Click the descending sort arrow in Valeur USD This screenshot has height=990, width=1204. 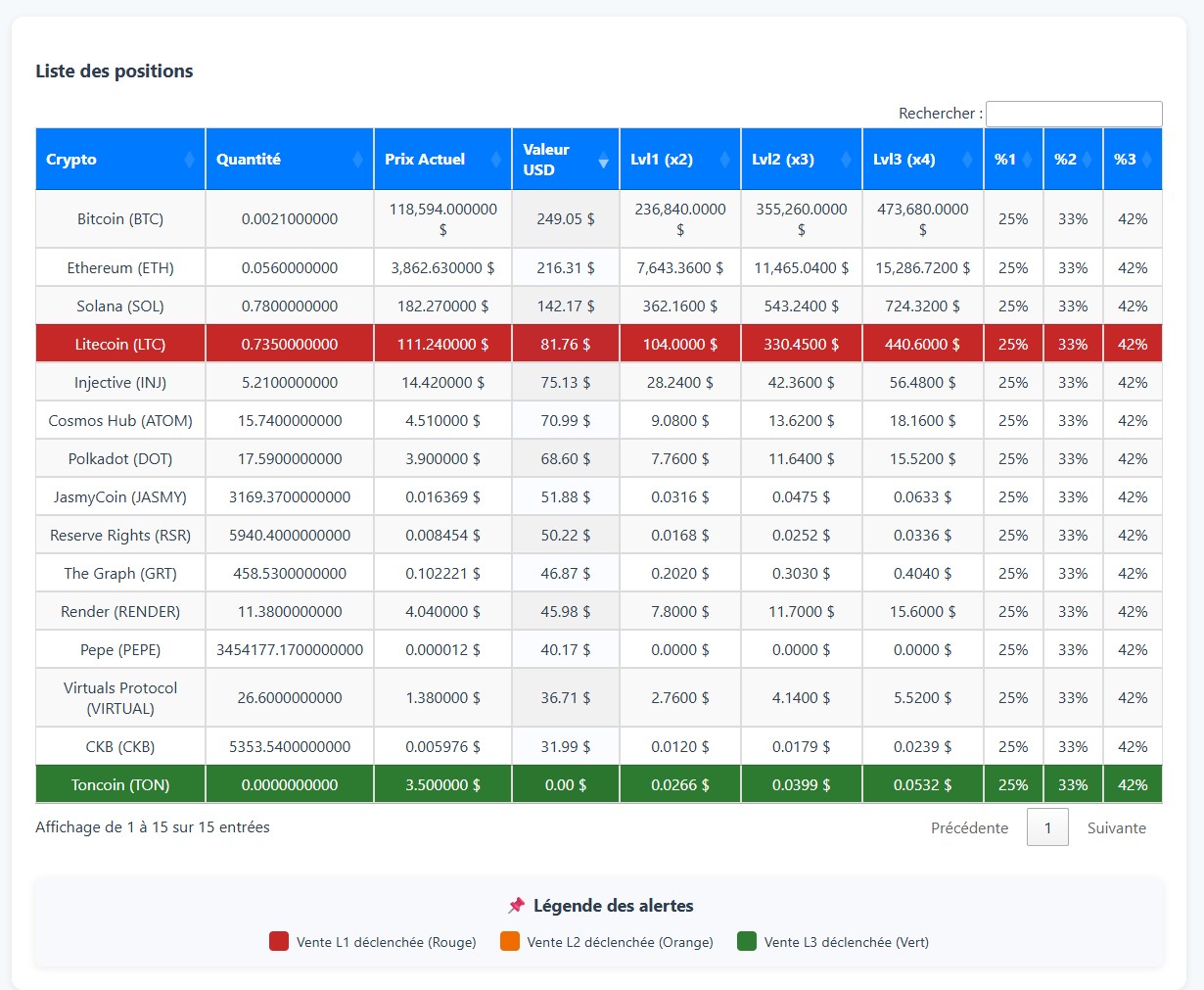pyautogui.click(x=603, y=163)
